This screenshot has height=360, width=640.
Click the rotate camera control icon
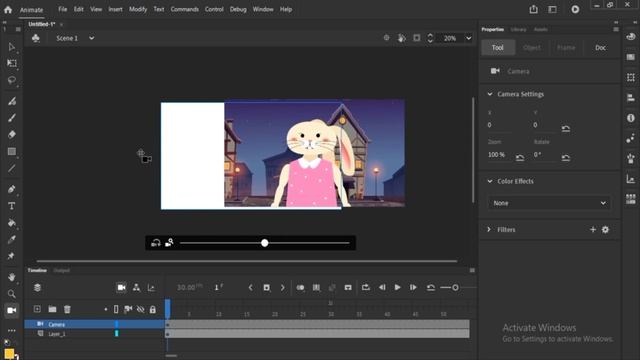tap(156, 243)
